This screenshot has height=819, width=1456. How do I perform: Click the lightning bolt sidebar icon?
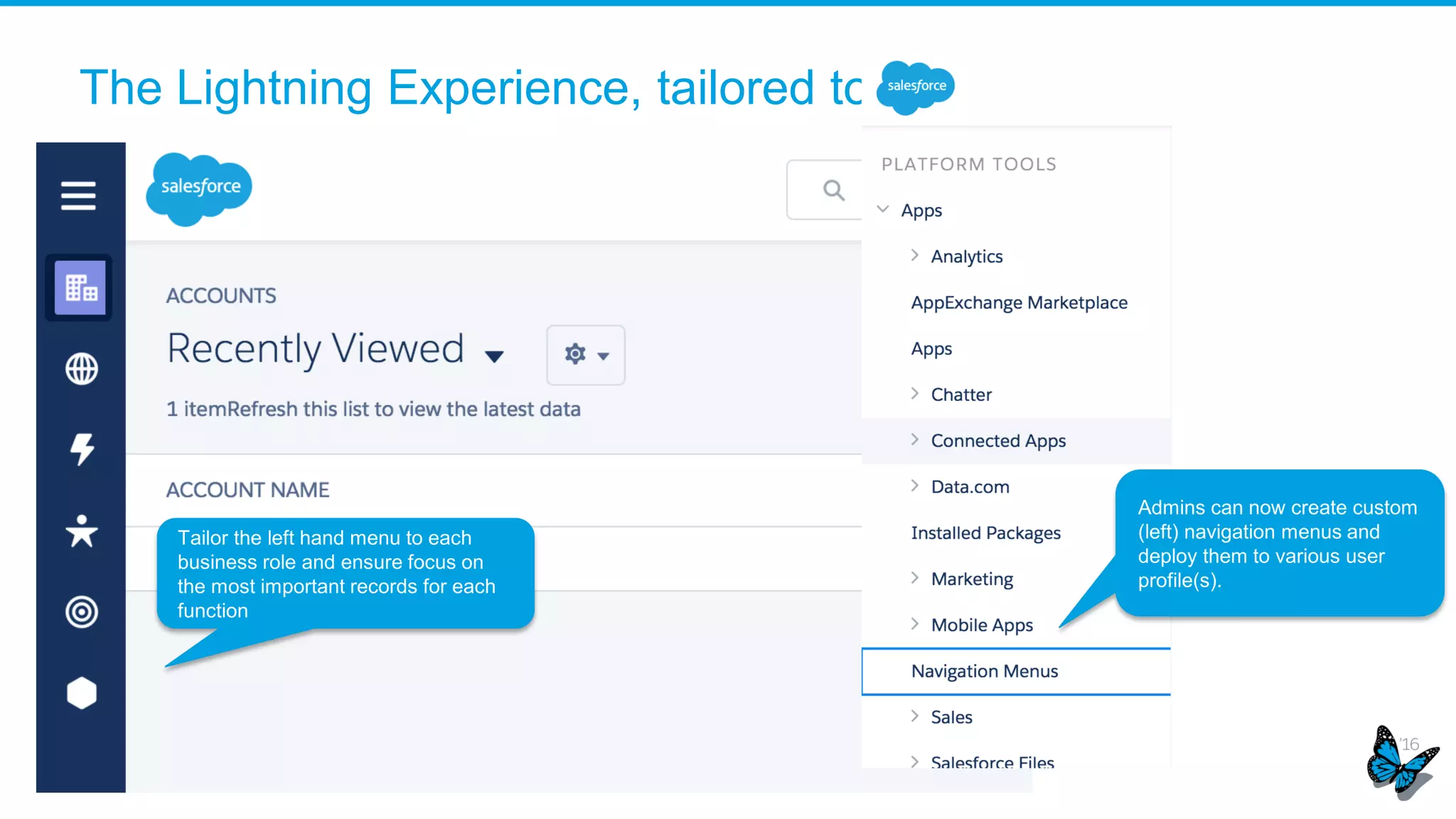point(82,449)
